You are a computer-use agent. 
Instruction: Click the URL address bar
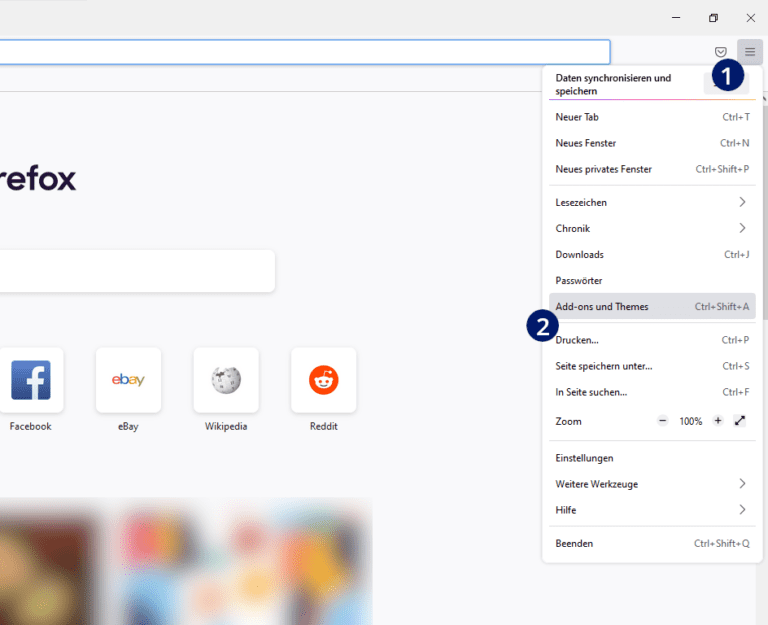coord(300,52)
